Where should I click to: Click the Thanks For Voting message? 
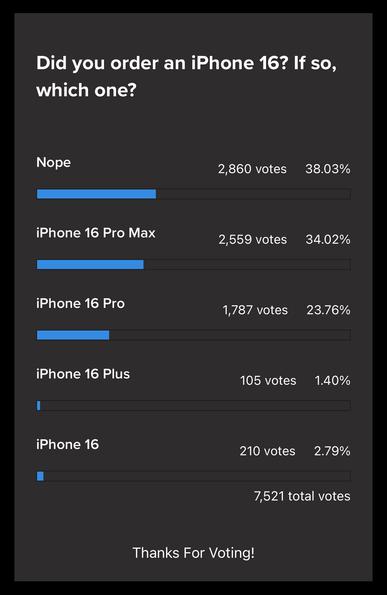[x=194, y=553]
